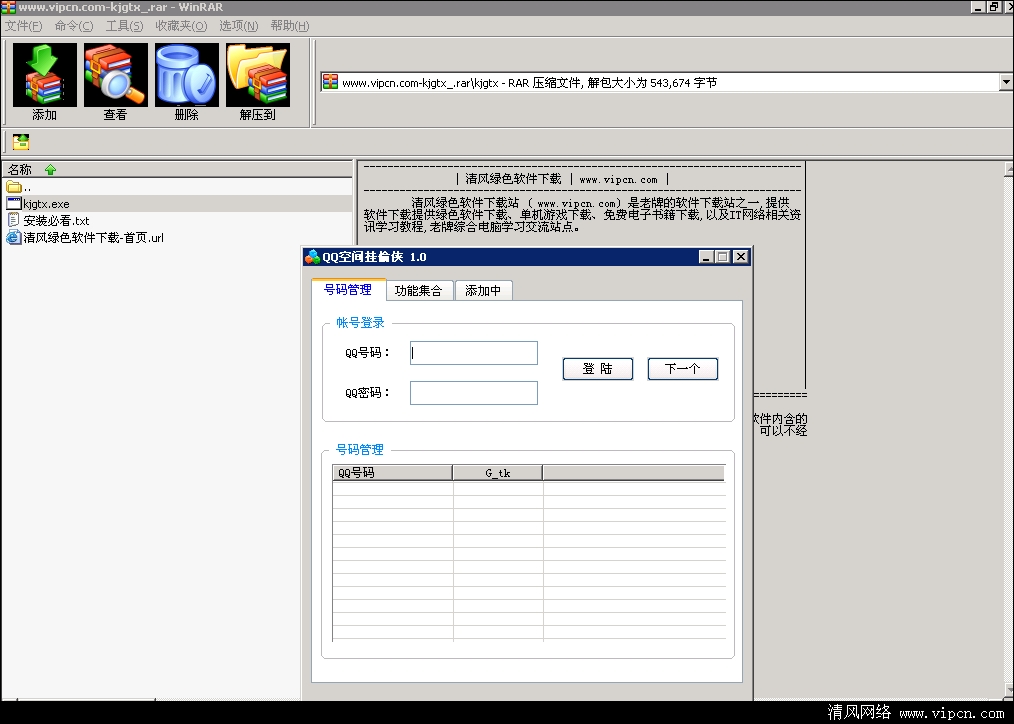The image size is (1014, 724).
Task: Click the parent folder '..' icon
Action: pyautogui.click(x=14, y=187)
